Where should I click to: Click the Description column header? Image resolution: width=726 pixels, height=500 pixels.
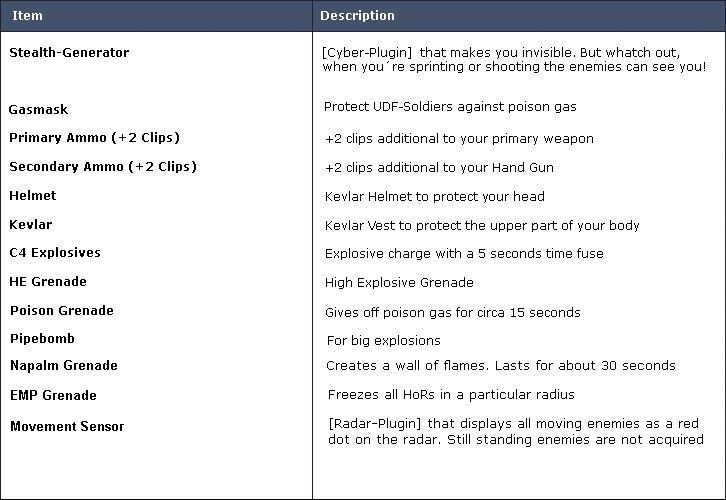pos(357,16)
